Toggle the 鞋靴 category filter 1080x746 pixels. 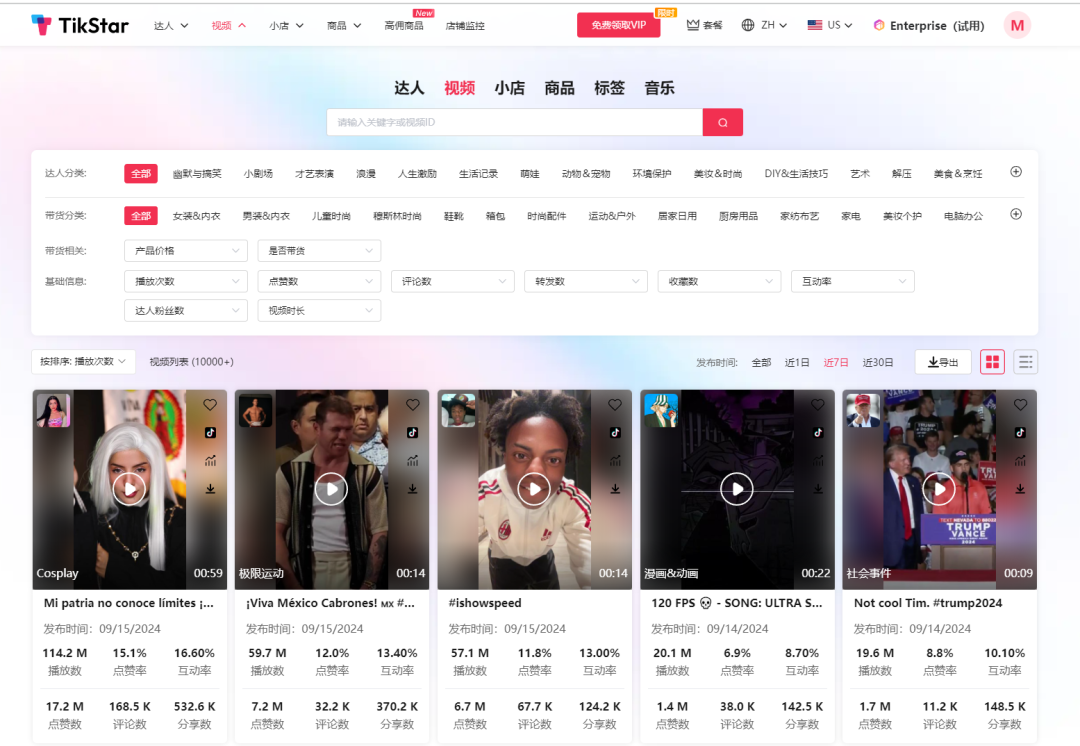coord(453,215)
